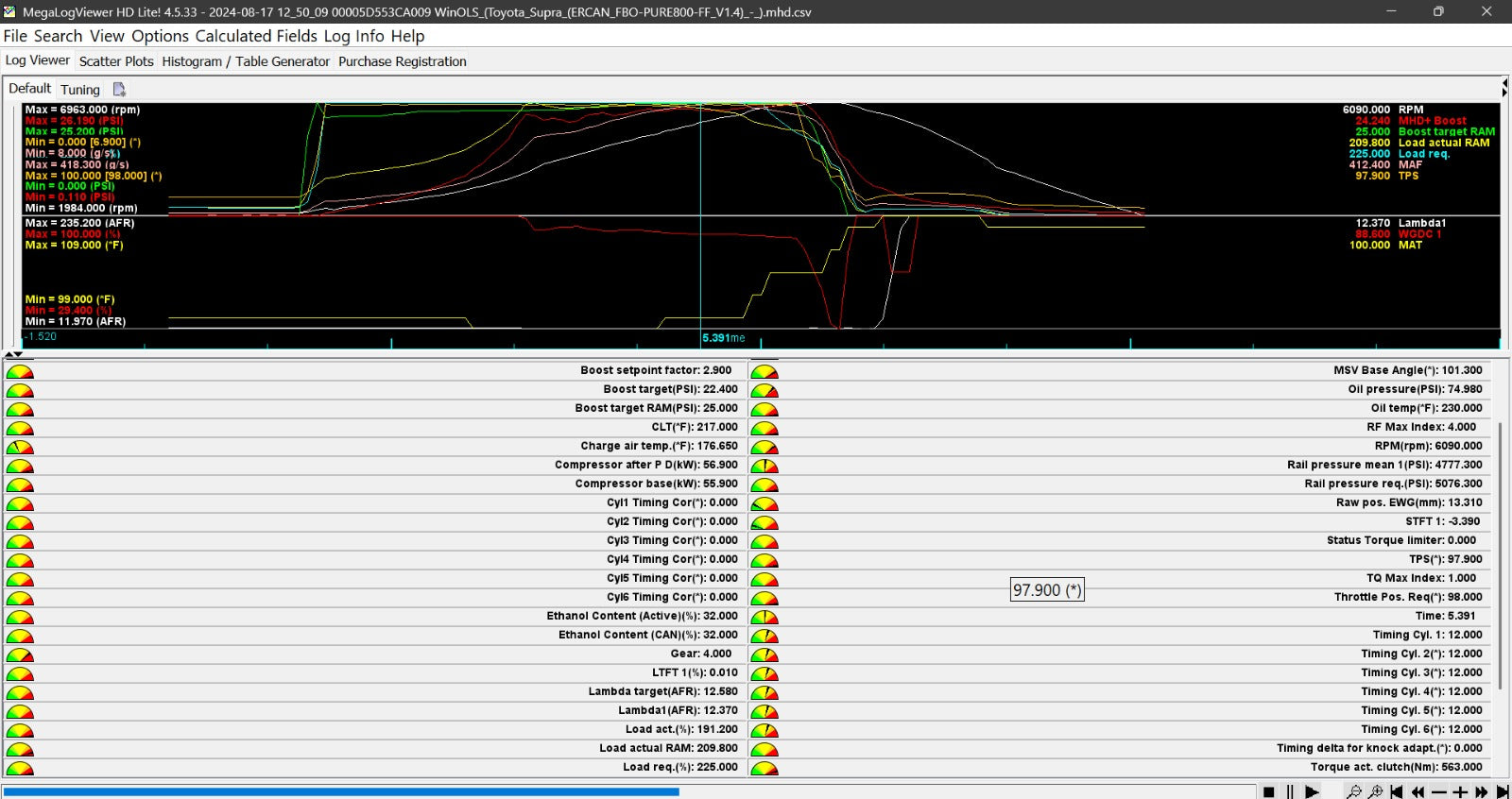Jump to the end of the log
This screenshot has height=799, width=1512.
click(1503, 791)
